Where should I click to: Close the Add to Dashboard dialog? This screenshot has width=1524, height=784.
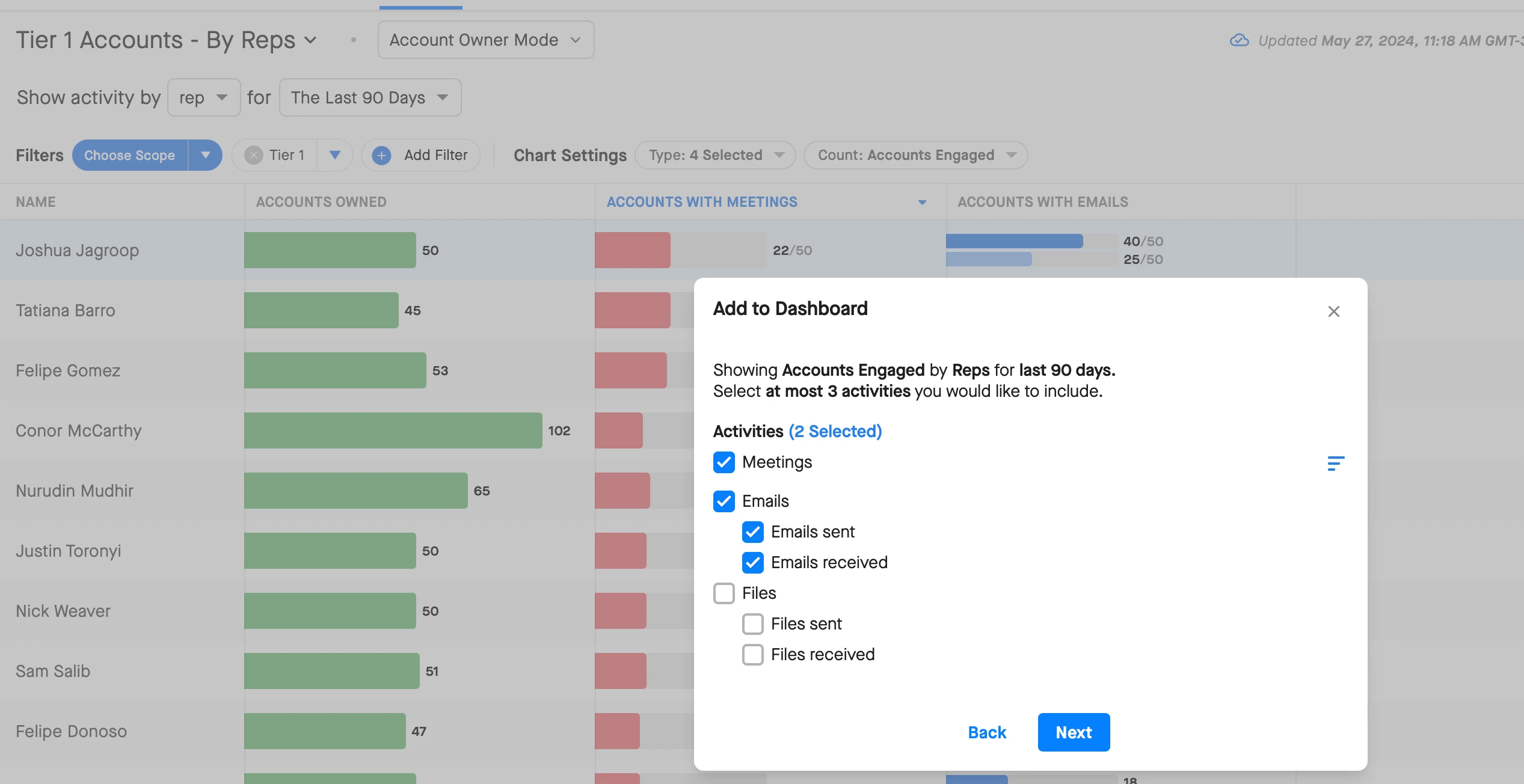pos(1333,311)
